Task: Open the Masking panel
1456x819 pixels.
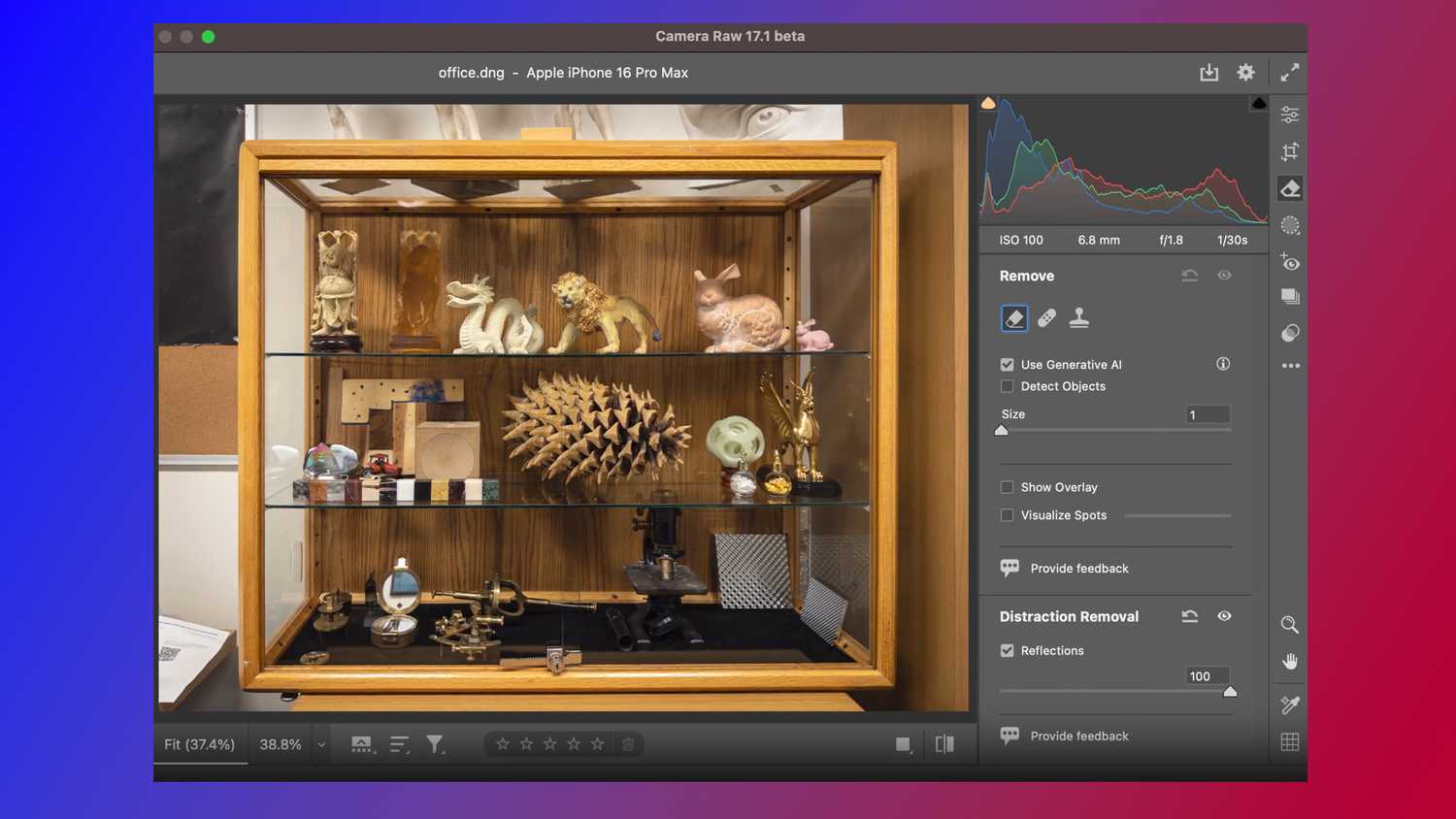Action: [x=1290, y=225]
